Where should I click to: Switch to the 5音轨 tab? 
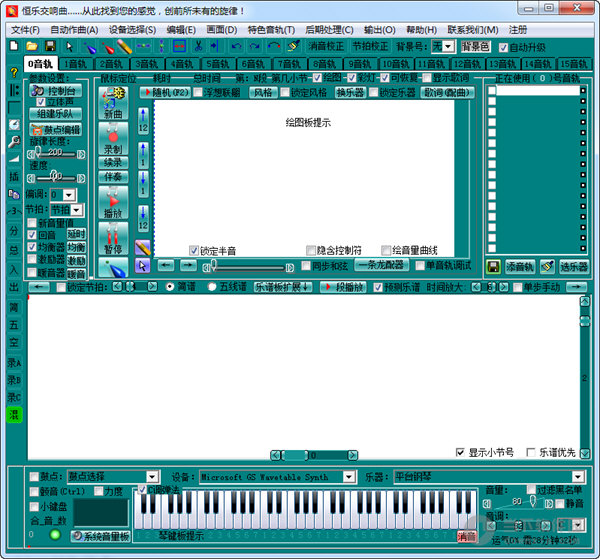pos(218,64)
